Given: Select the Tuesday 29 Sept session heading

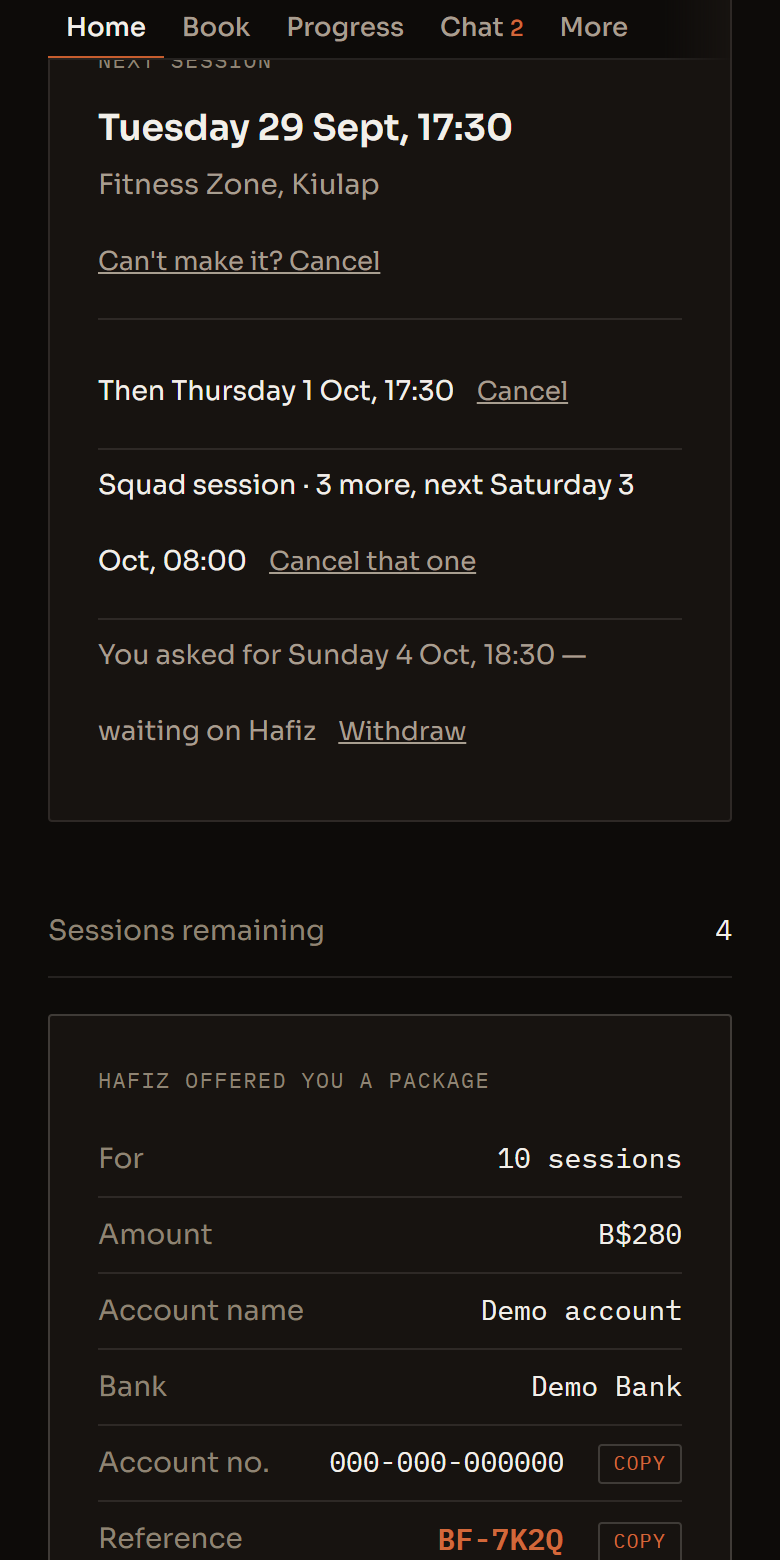Looking at the screenshot, I should click(x=305, y=128).
